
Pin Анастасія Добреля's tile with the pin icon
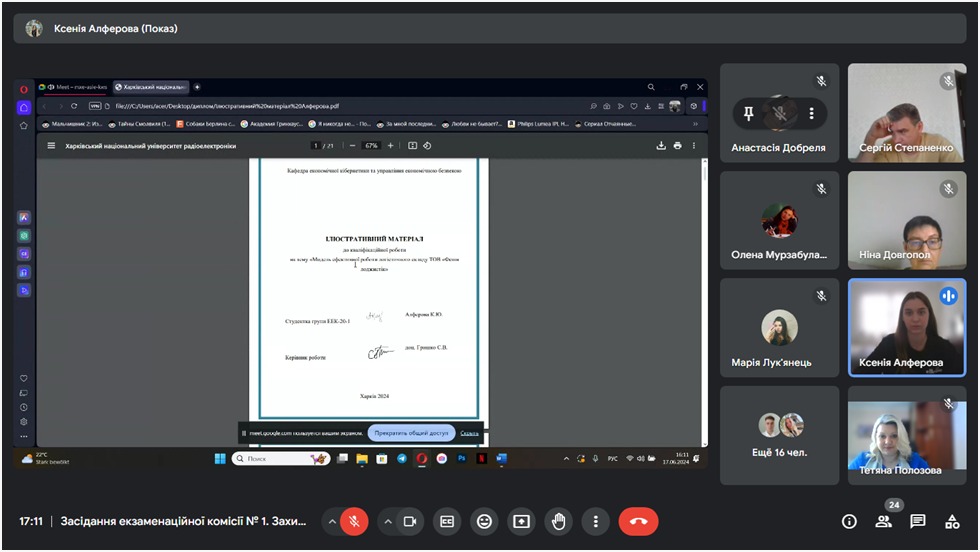(748, 114)
